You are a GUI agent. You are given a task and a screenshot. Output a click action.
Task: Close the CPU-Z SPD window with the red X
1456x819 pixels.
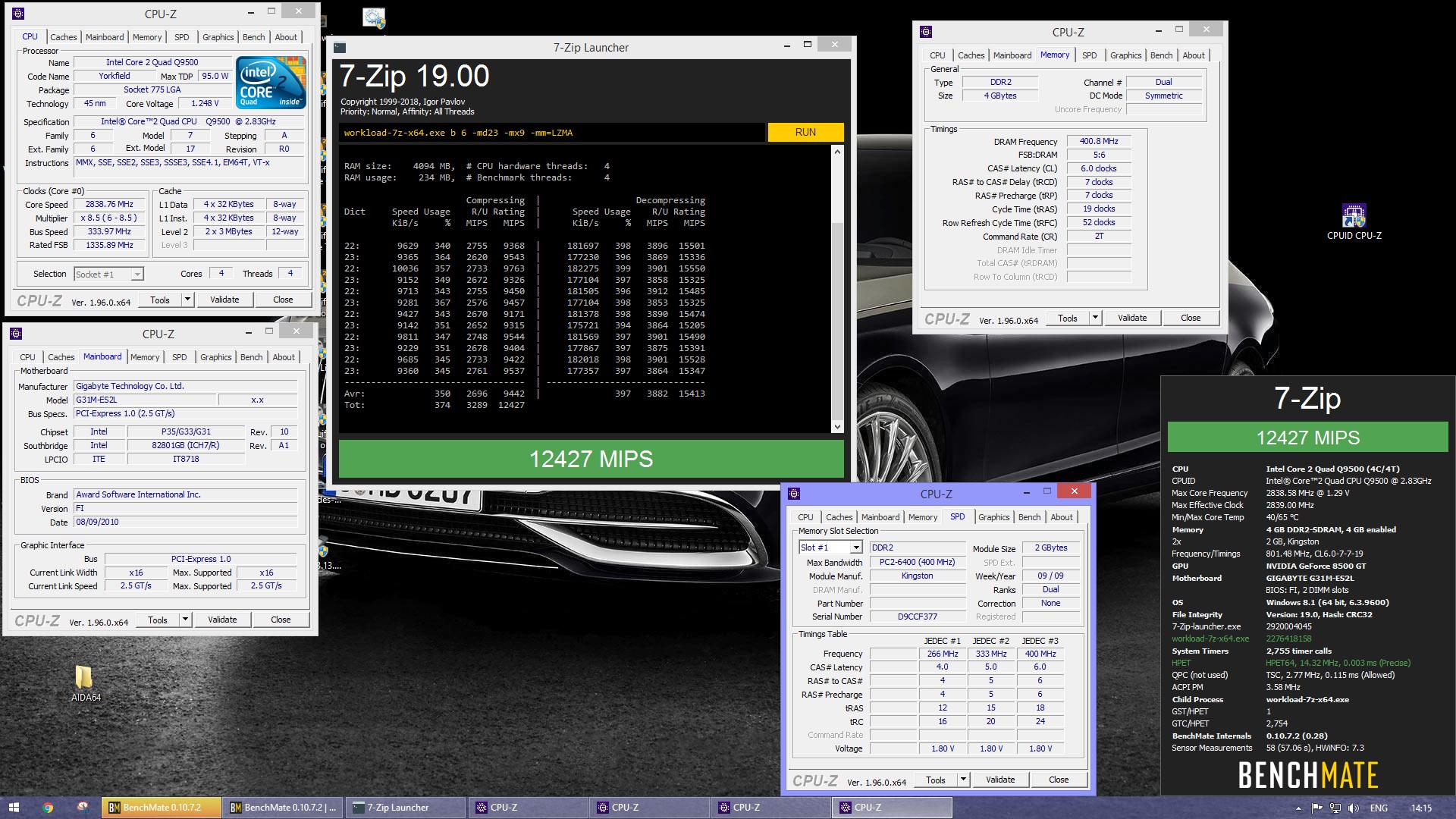(x=1074, y=491)
